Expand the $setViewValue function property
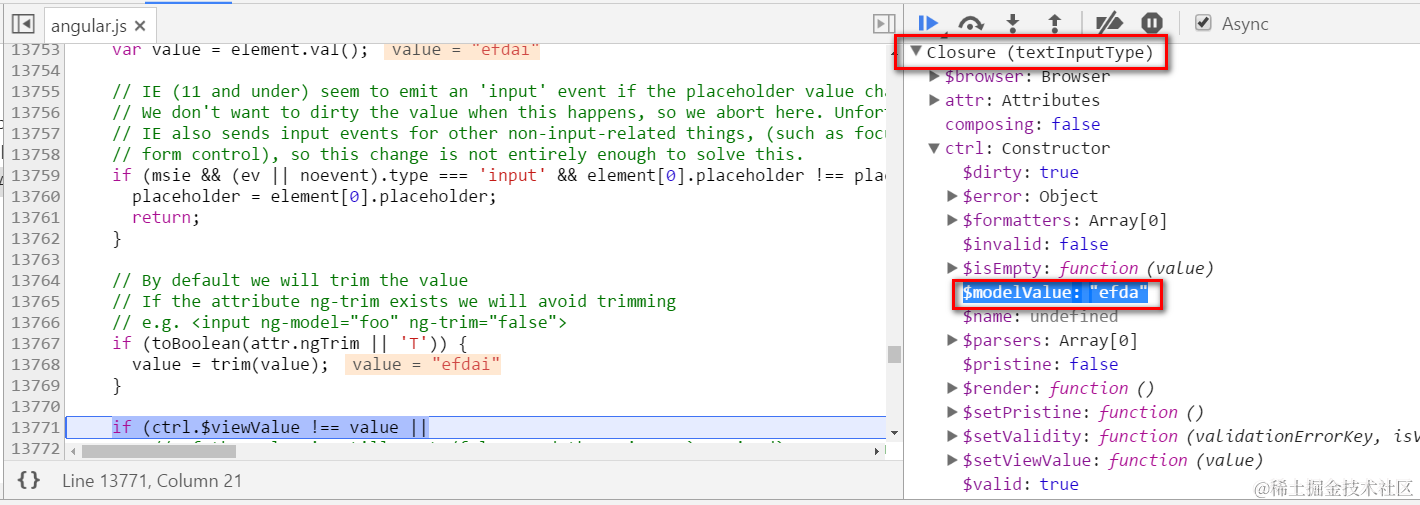Screen dimensions: 1420x505 pos(952,460)
